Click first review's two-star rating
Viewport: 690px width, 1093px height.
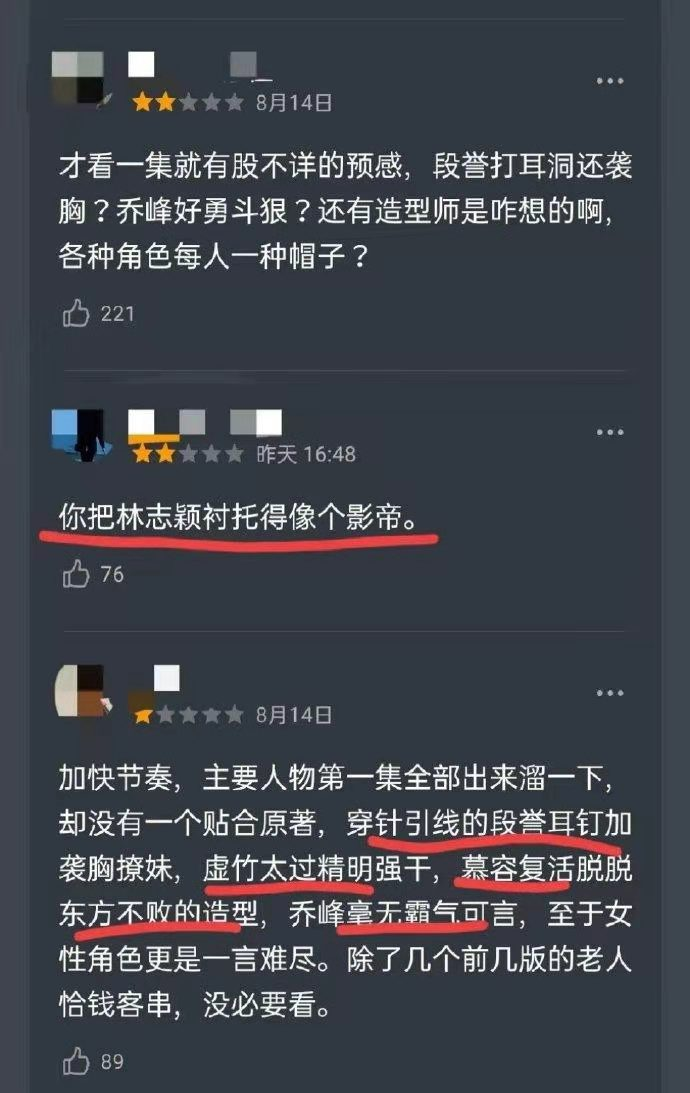click(187, 103)
